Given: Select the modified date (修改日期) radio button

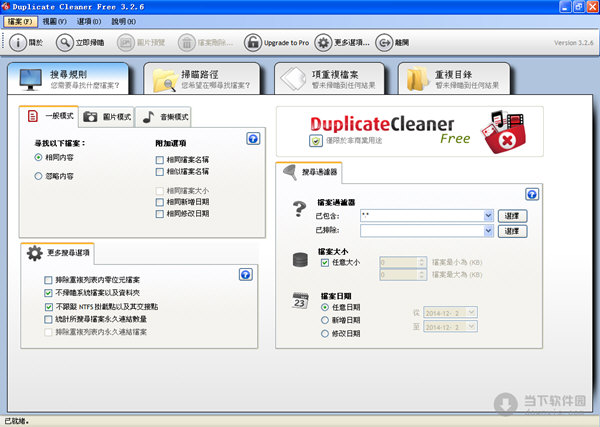Looking at the screenshot, I should click(x=325, y=334).
